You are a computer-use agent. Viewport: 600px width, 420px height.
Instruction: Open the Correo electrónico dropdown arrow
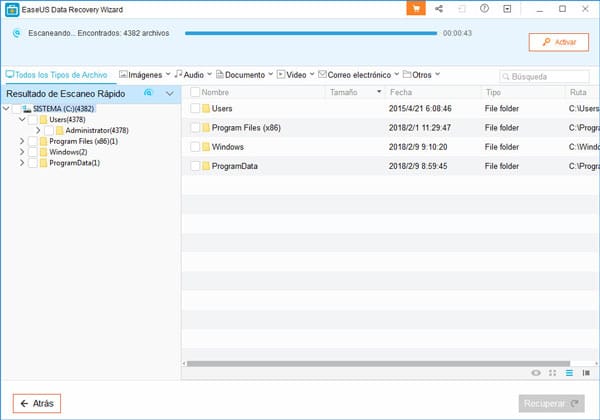pos(396,74)
